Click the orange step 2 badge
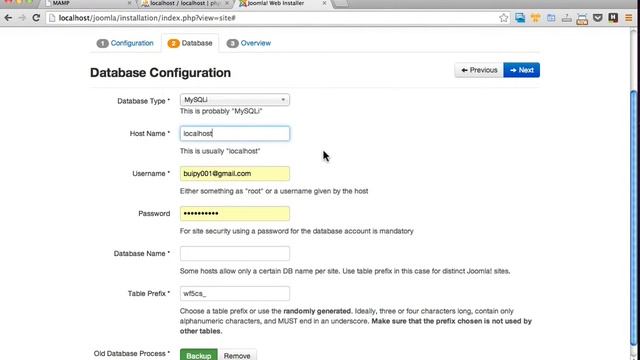 pos(173,43)
